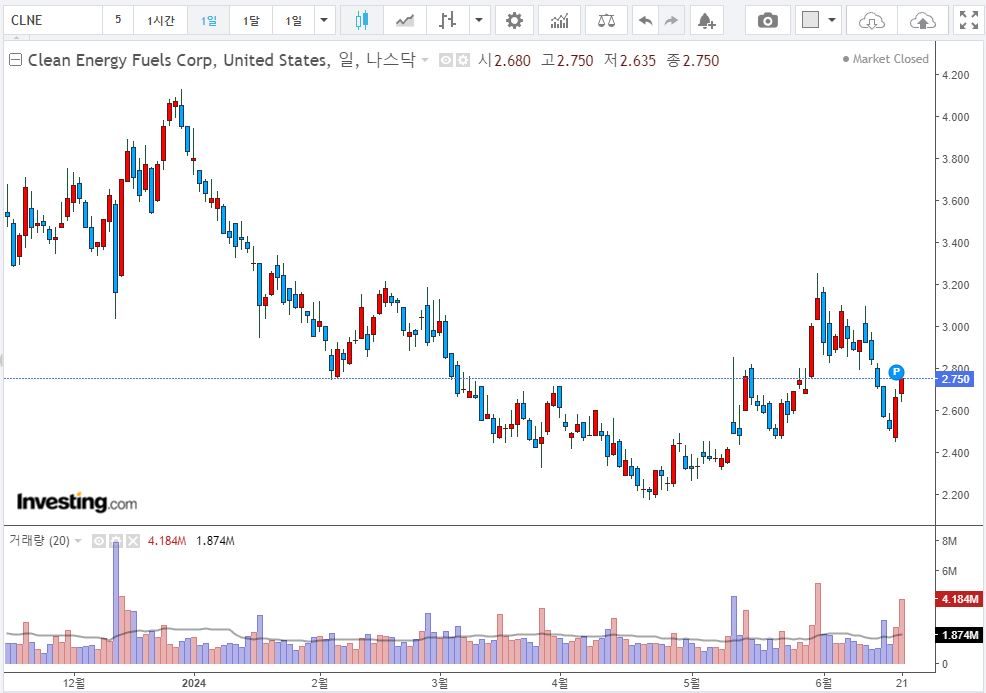Click the gray layout square swatch
Screen dimensions: 986x693
[811, 20]
